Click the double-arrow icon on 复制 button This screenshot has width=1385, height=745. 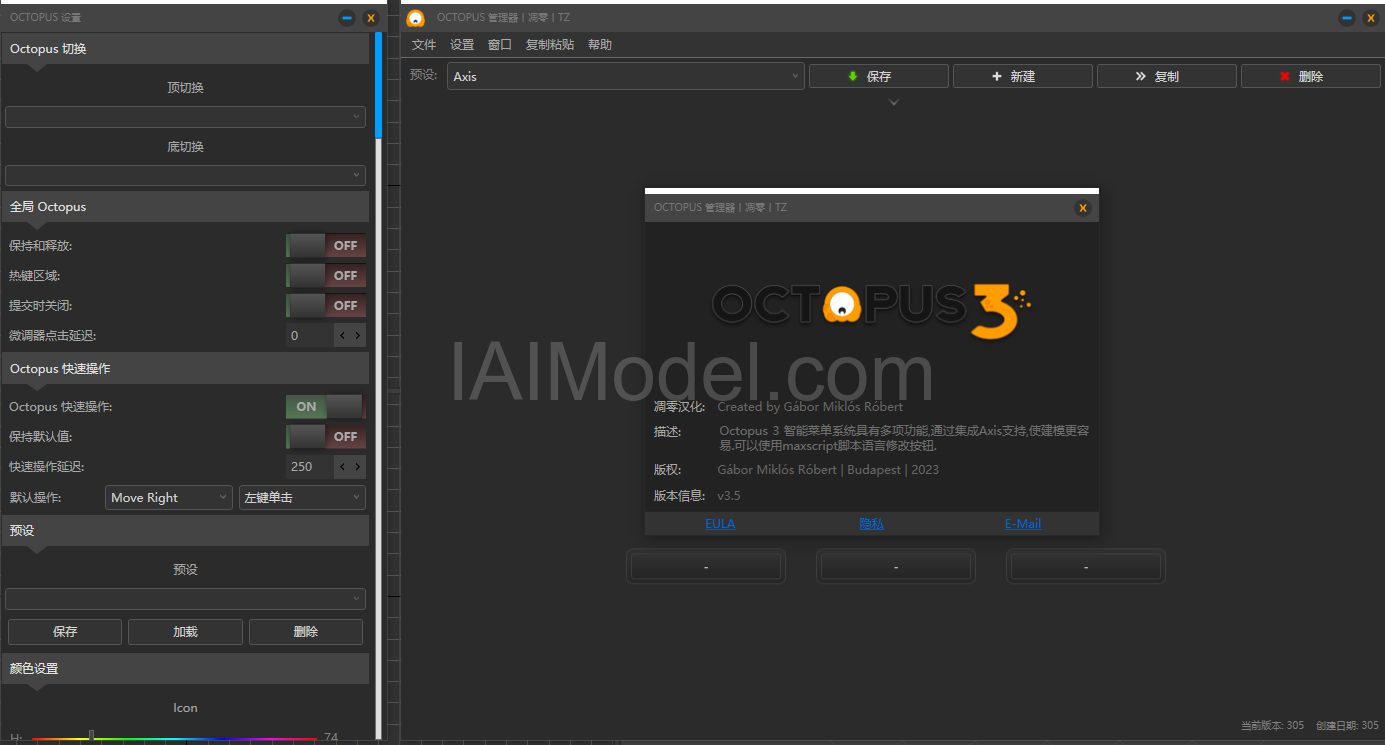pos(1141,76)
